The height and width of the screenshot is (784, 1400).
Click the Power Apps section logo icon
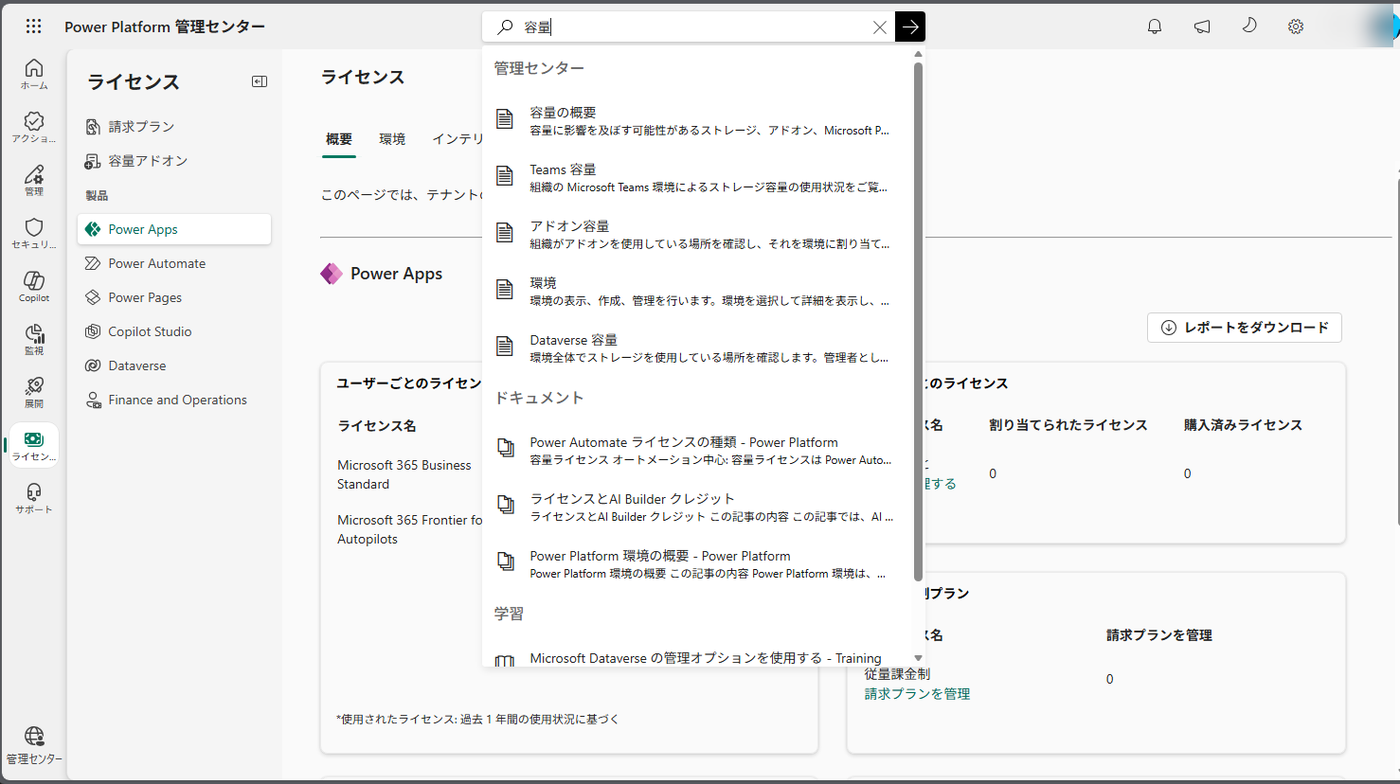click(331, 273)
